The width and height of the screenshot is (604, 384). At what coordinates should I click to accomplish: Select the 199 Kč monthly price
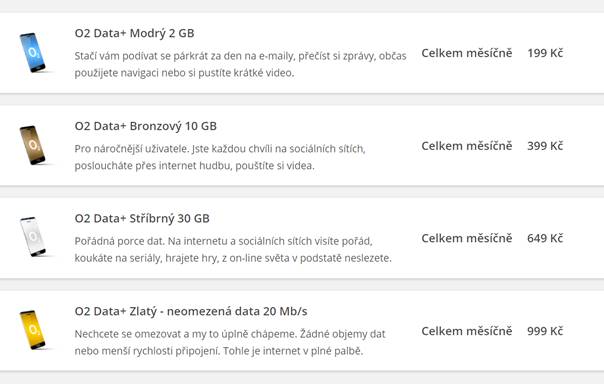click(545, 53)
